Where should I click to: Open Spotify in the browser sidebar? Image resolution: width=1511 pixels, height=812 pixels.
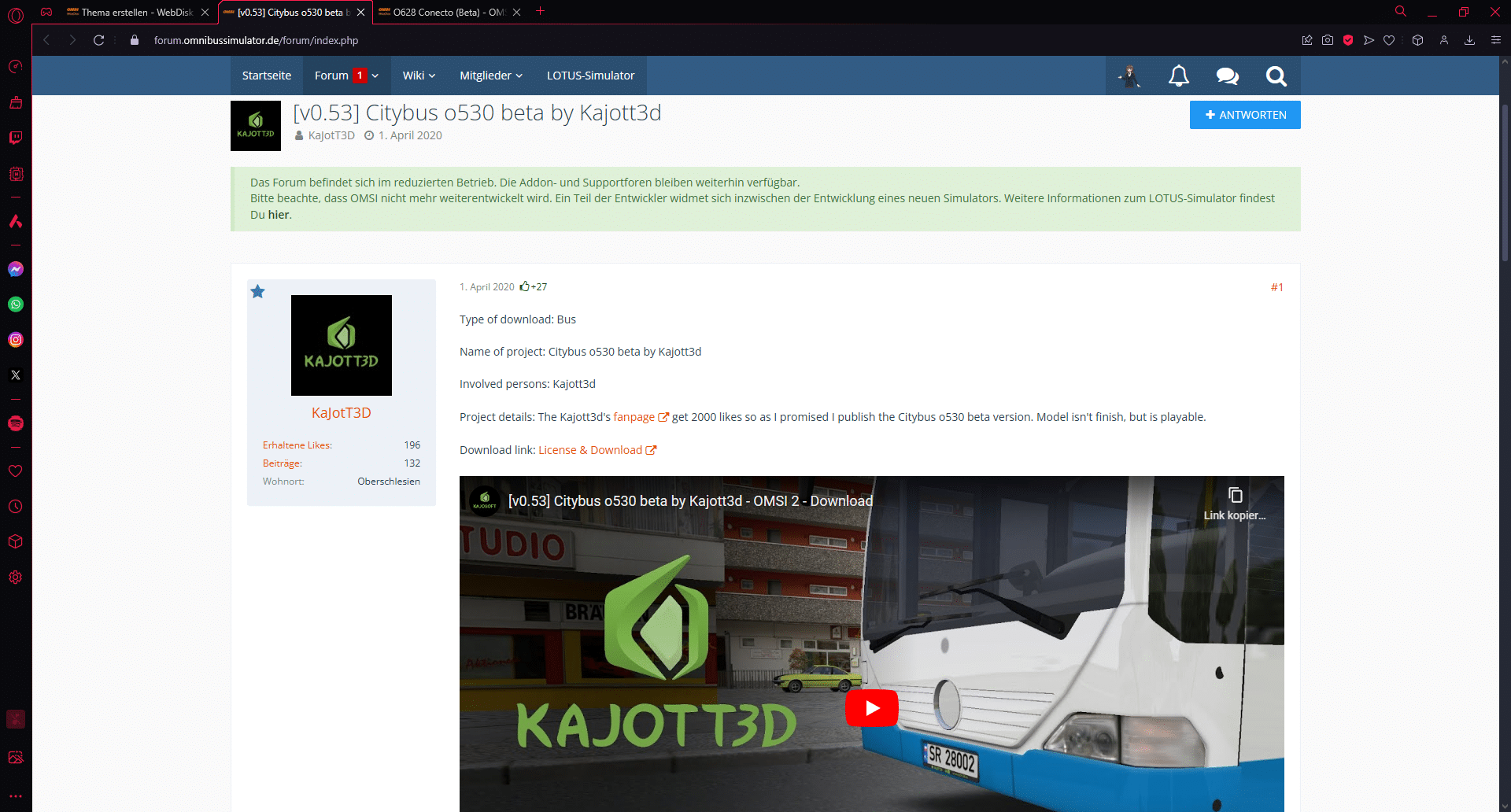point(16,423)
